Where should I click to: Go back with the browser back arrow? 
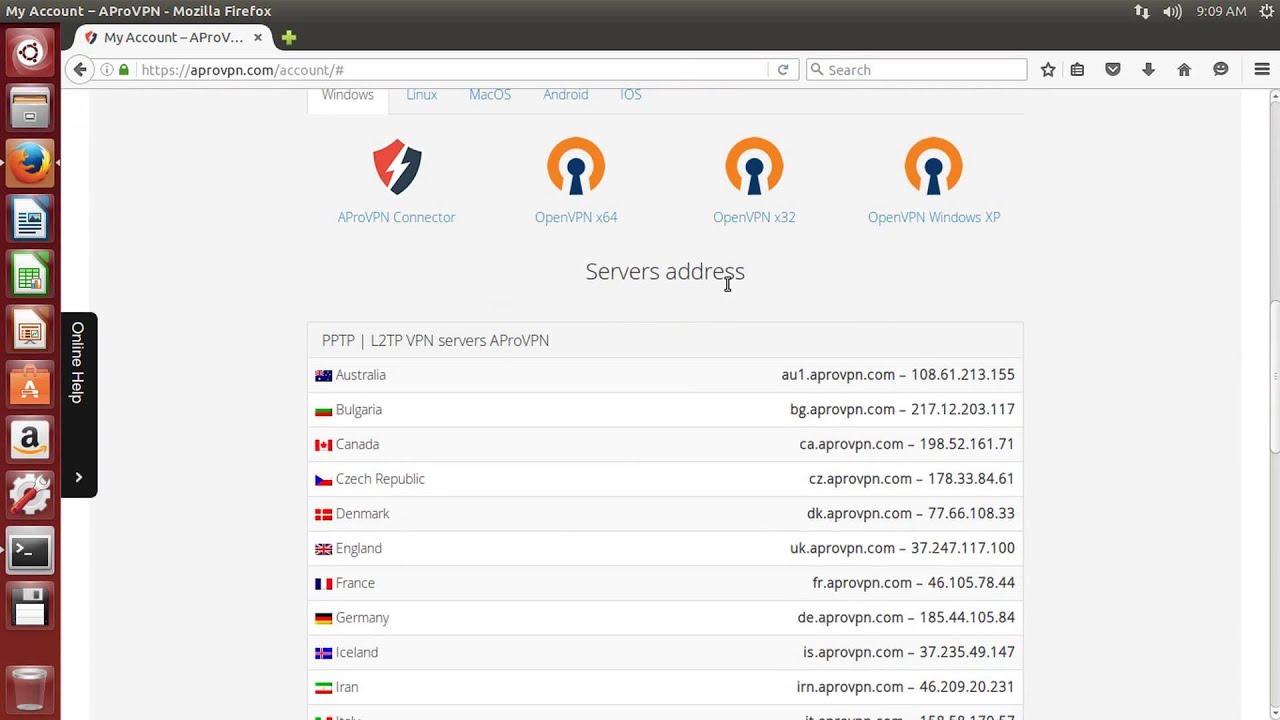click(x=80, y=69)
